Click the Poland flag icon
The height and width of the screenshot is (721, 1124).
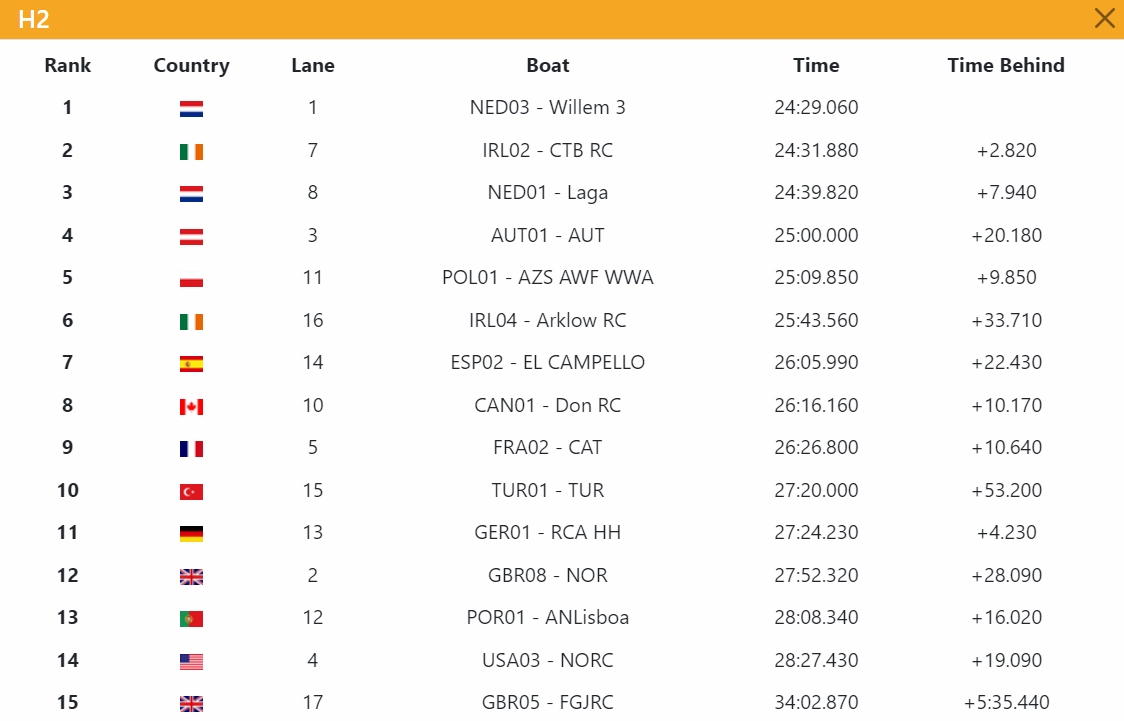pyautogui.click(x=191, y=280)
